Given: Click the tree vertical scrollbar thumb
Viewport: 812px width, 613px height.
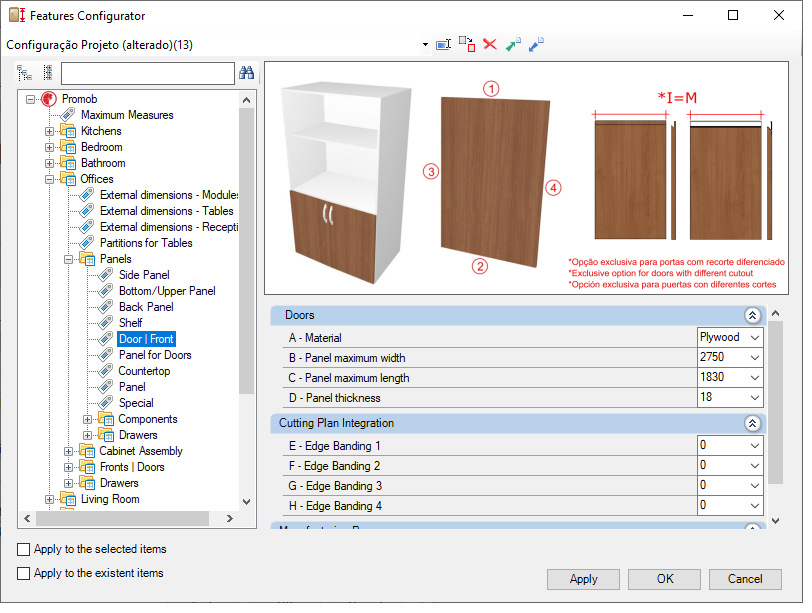Looking at the screenshot, I should [x=246, y=251].
